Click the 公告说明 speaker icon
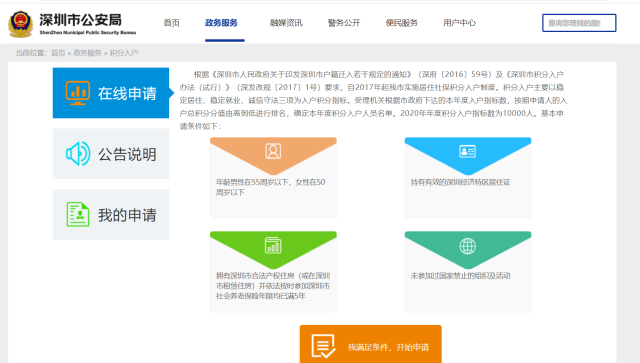640x363 pixels. click(x=78, y=154)
